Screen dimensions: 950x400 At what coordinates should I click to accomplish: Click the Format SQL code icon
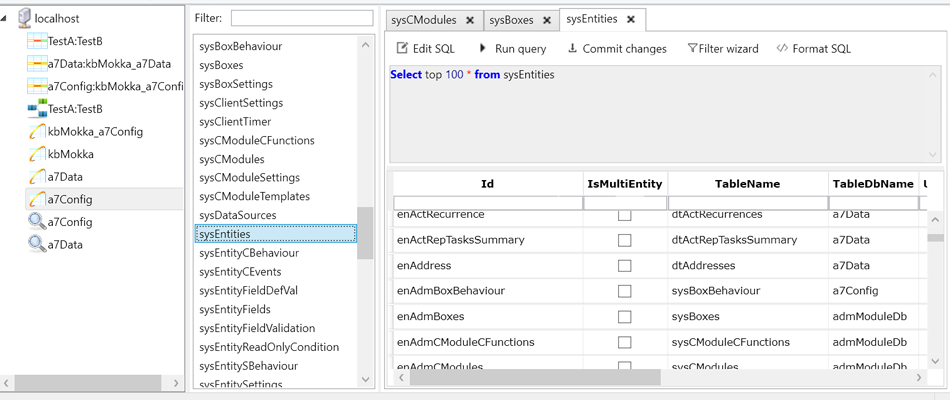(x=782, y=48)
